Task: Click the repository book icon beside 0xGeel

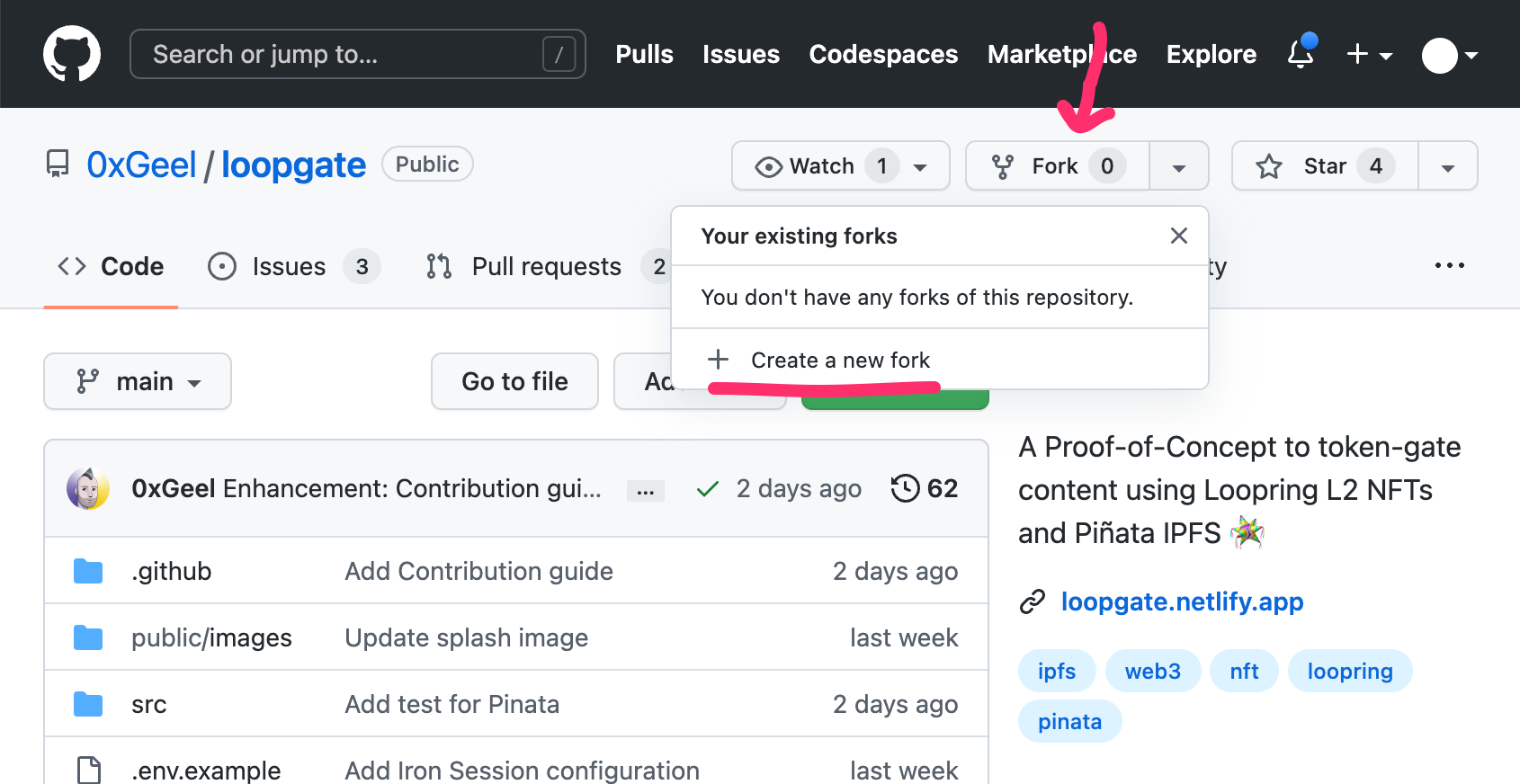Action: click(58, 165)
